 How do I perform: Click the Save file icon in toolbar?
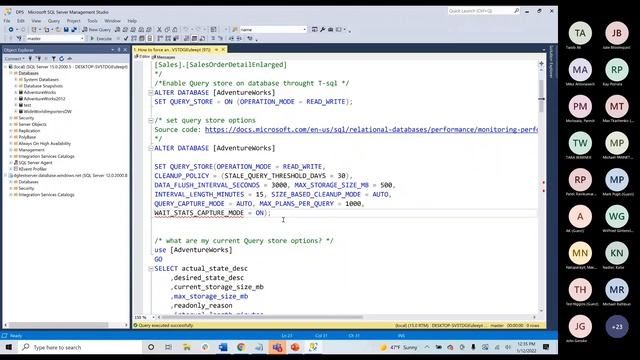(x=66, y=29)
